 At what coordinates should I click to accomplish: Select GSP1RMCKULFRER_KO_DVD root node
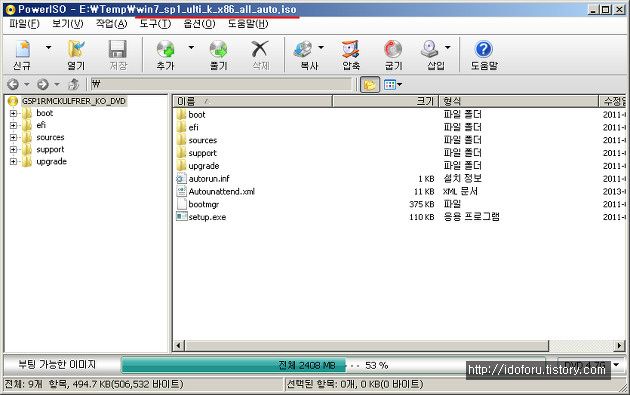click(74, 101)
